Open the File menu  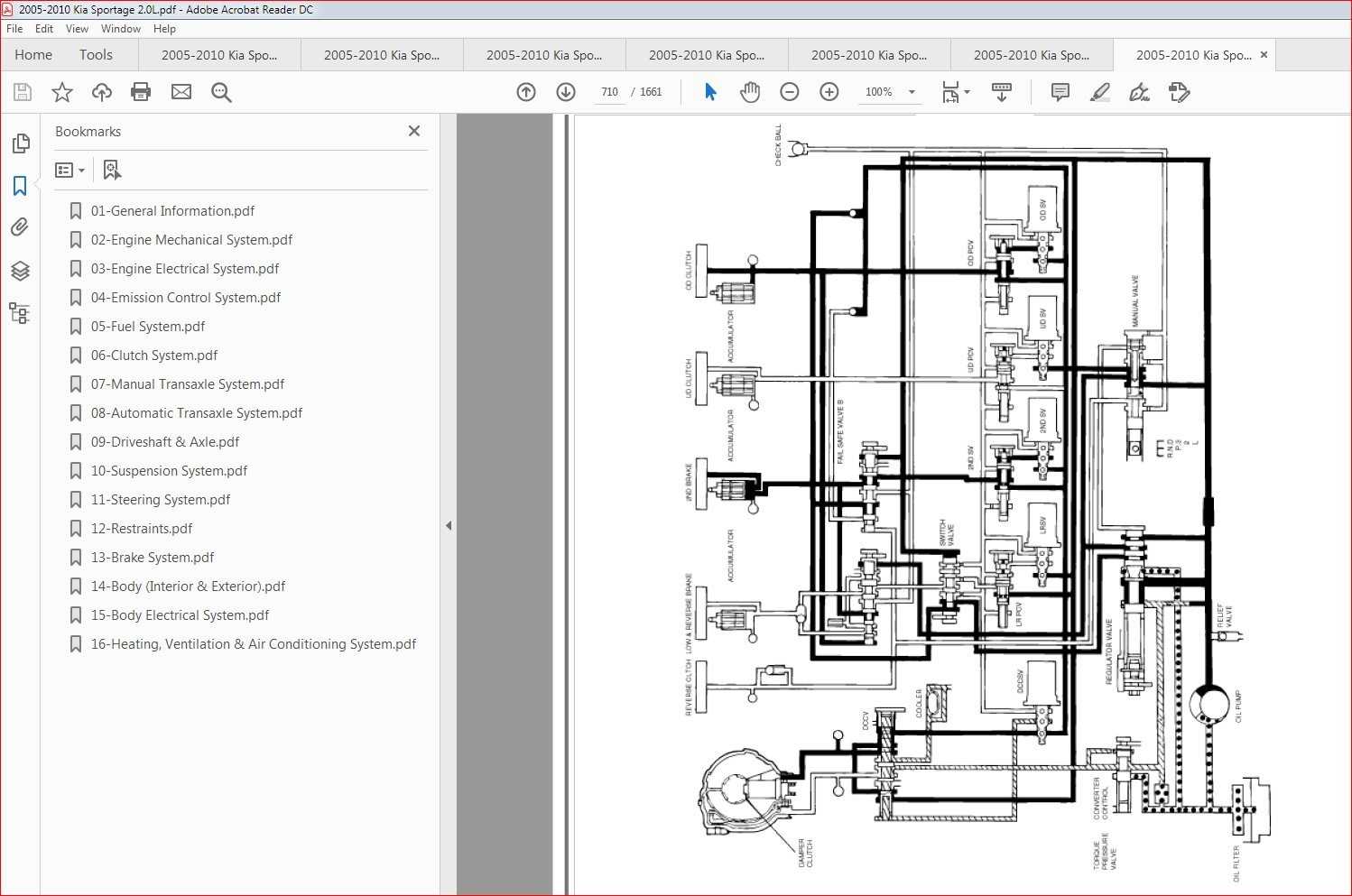14,29
